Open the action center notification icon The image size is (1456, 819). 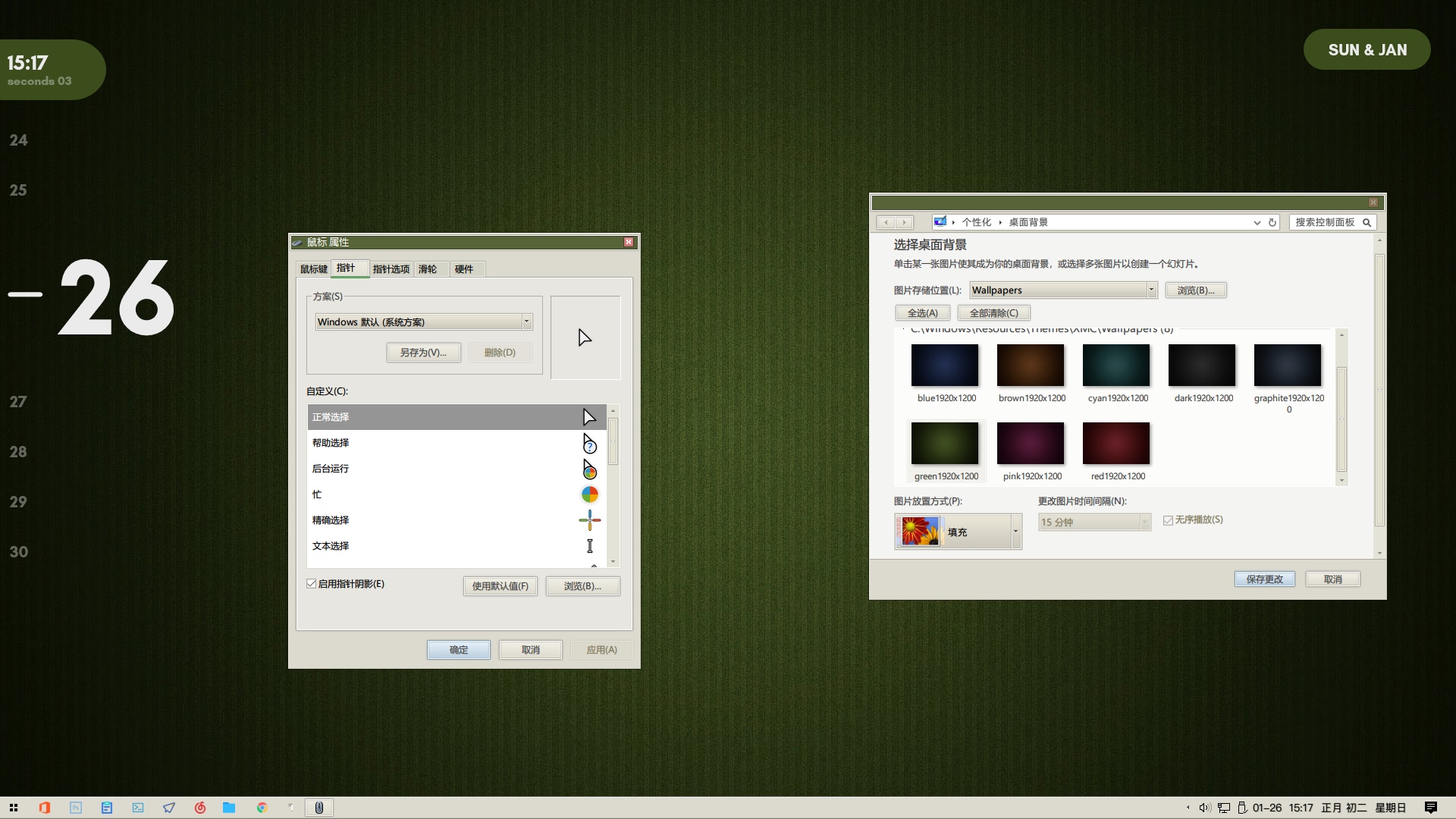pos(1431,808)
